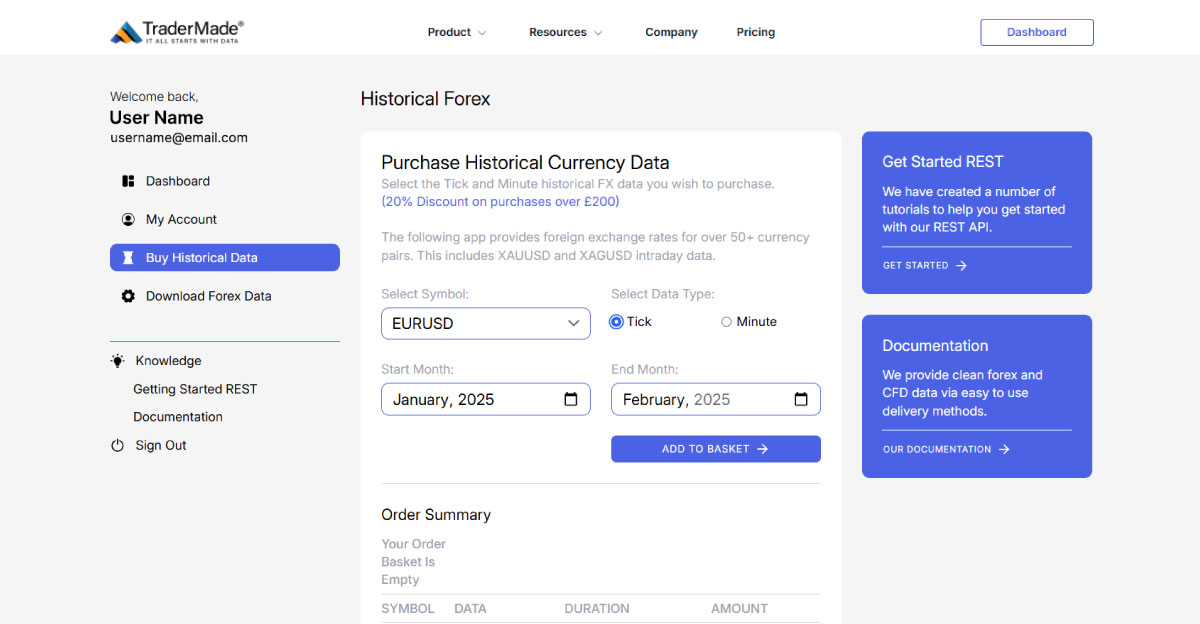Click the Sign Out power icon
This screenshot has width=1200, height=624.
[118, 446]
